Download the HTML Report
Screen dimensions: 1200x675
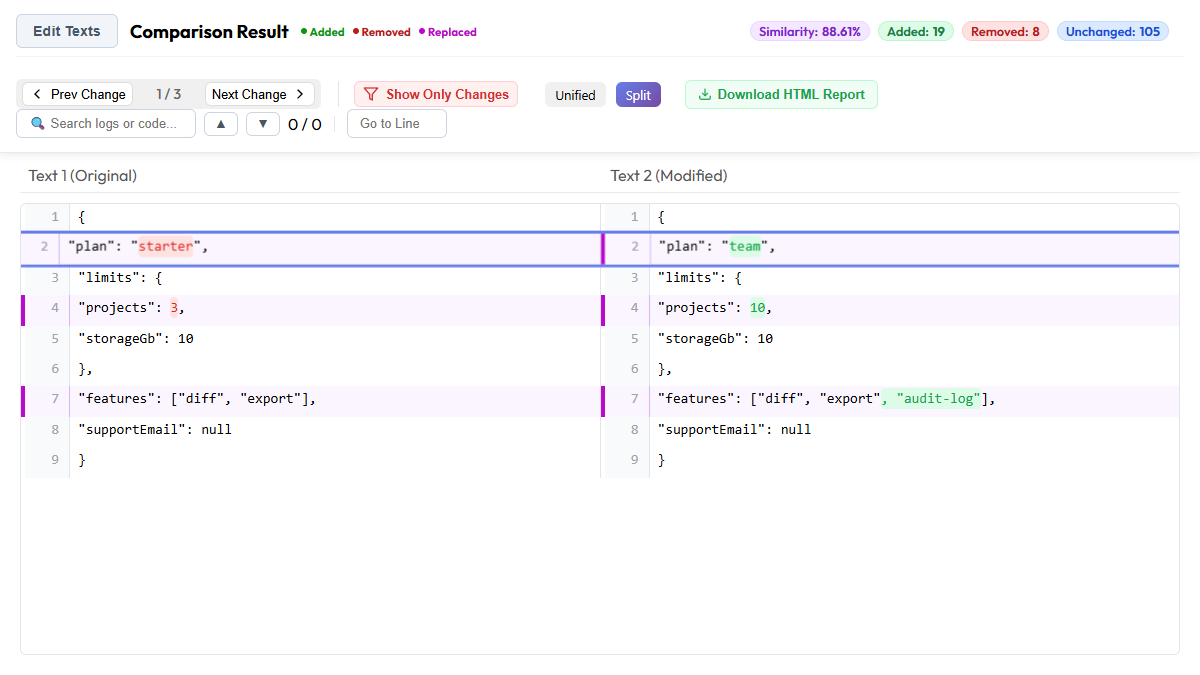coord(781,94)
